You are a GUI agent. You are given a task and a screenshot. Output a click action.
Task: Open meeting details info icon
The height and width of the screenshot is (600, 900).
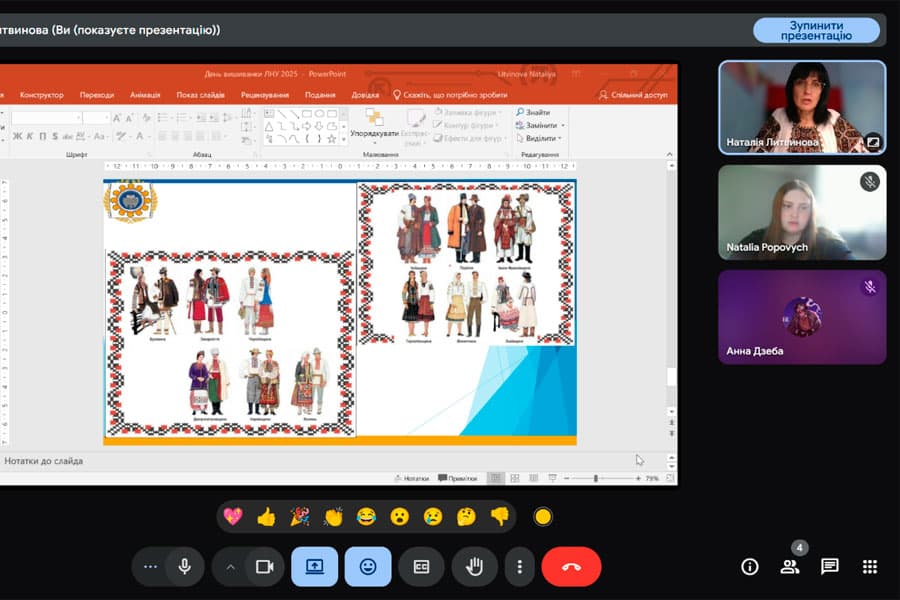(750, 567)
